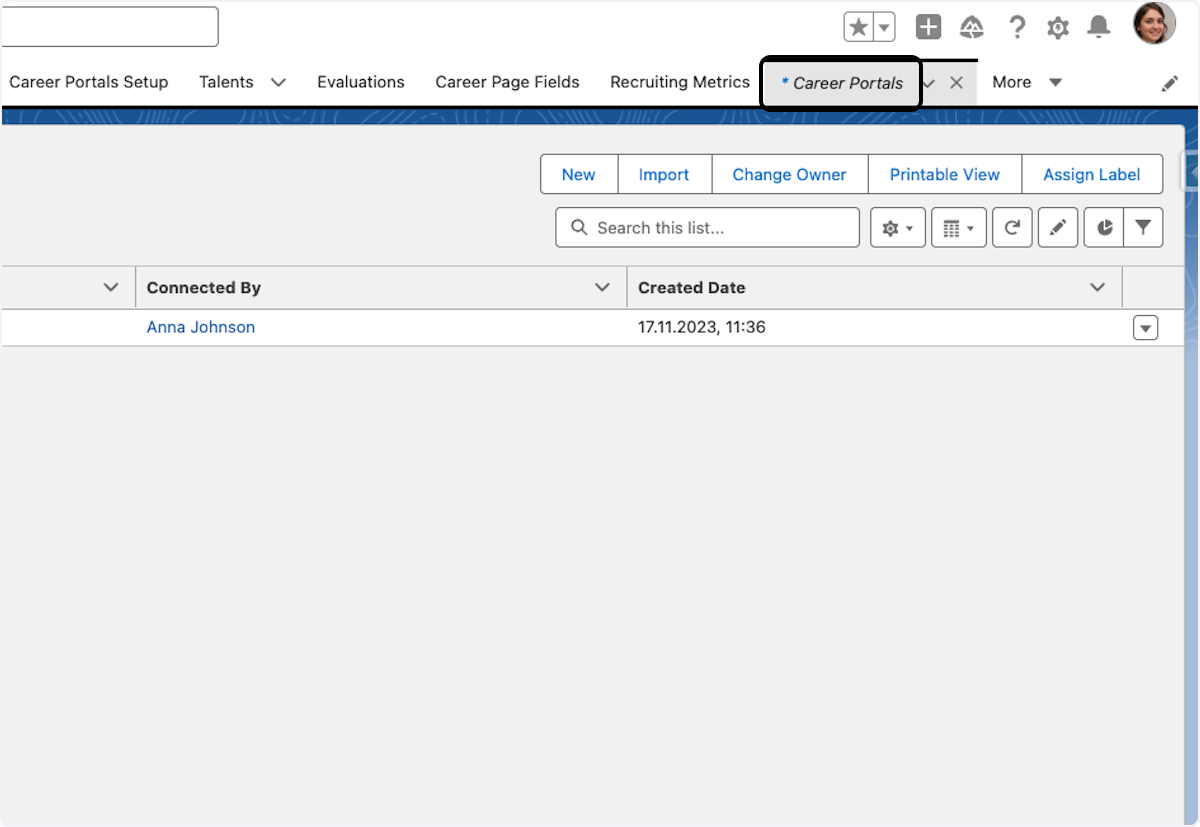The height and width of the screenshot is (827, 1200).
Task: Open the table display options dropdown
Action: tap(958, 228)
